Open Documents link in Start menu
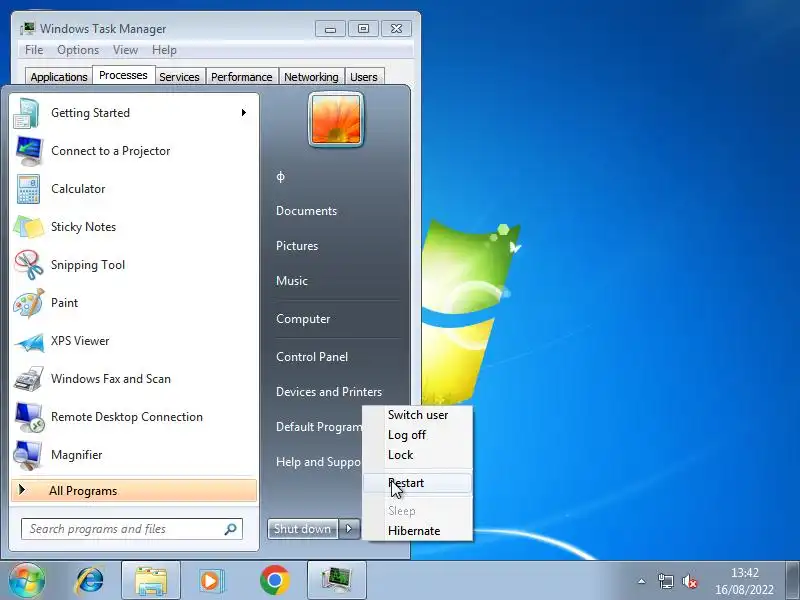Viewport: 800px width, 600px height. tap(306, 211)
